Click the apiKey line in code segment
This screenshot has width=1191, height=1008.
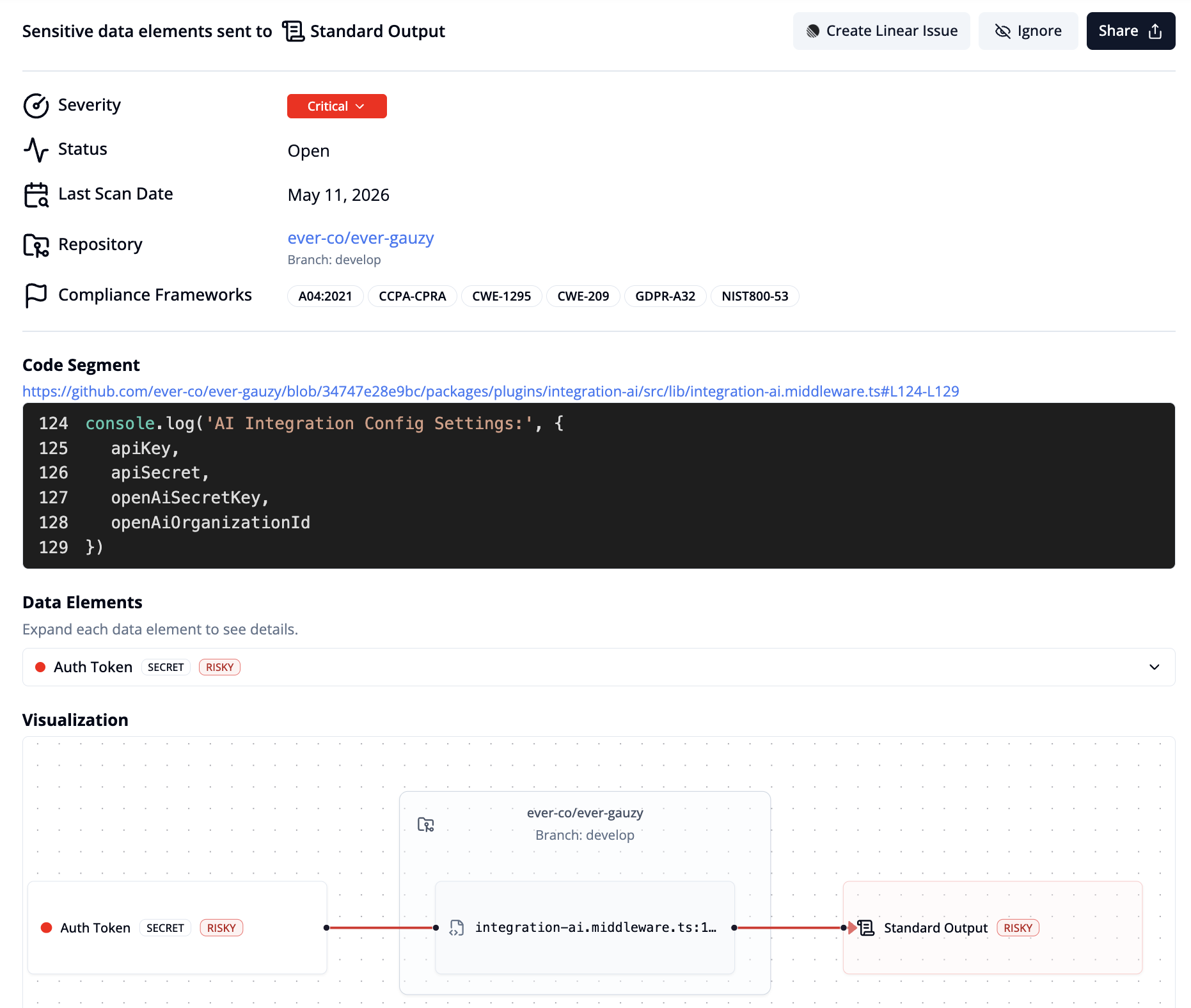(145, 448)
